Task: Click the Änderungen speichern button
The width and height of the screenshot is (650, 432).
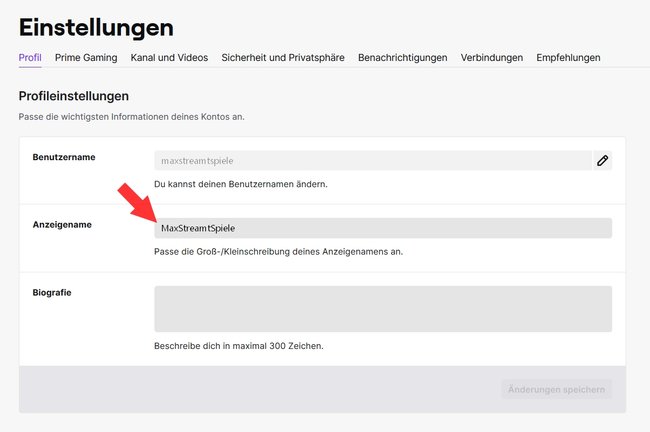Action: point(556,389)
